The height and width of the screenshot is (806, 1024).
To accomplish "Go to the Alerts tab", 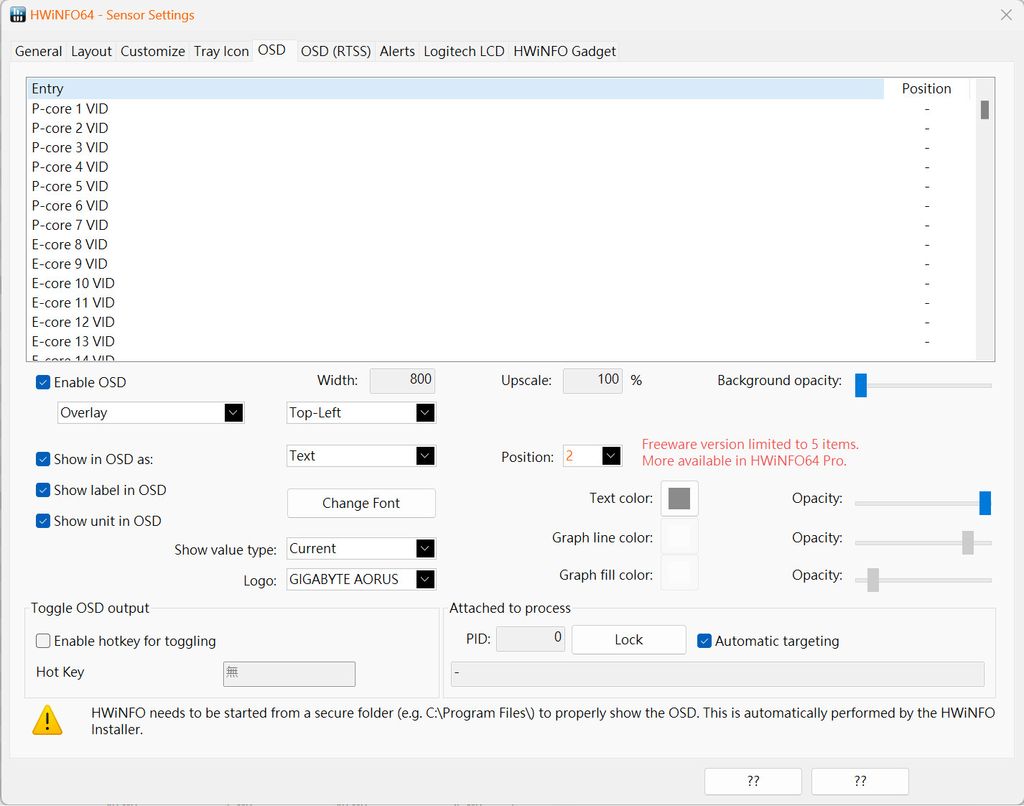I will pyautogui.click(x=397, y=51).
